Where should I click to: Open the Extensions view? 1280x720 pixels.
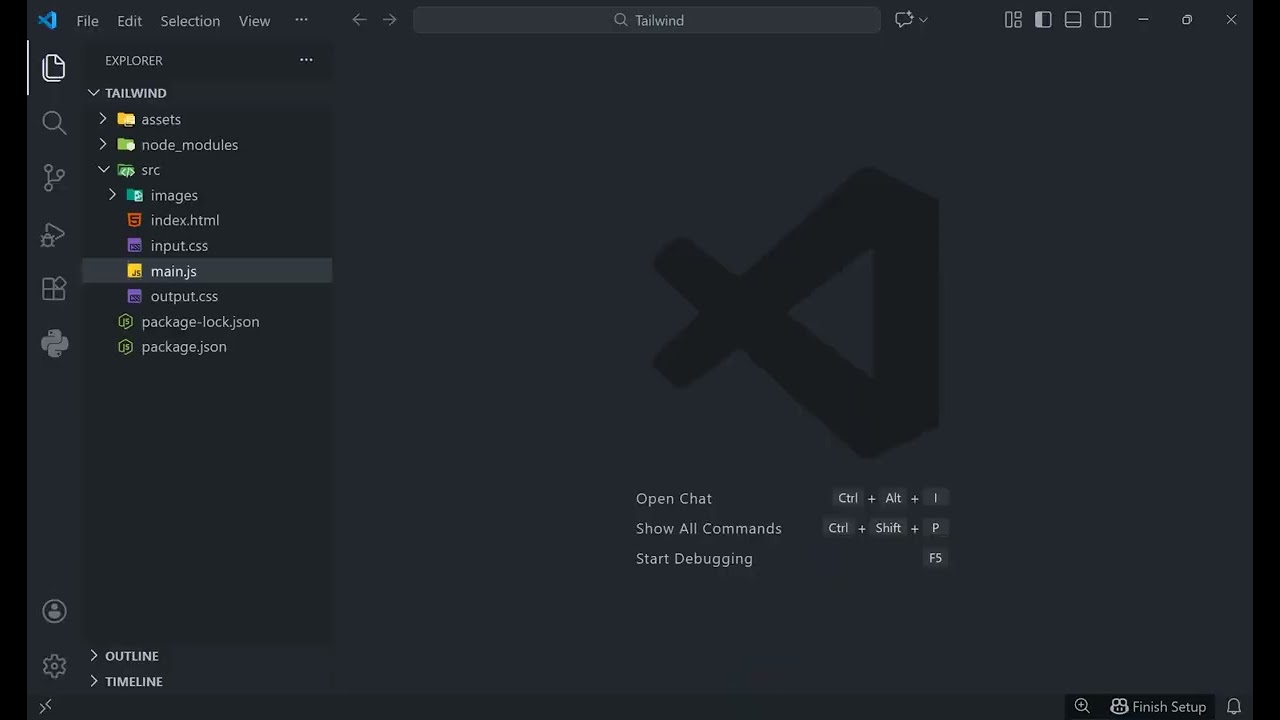pos(54,289)
